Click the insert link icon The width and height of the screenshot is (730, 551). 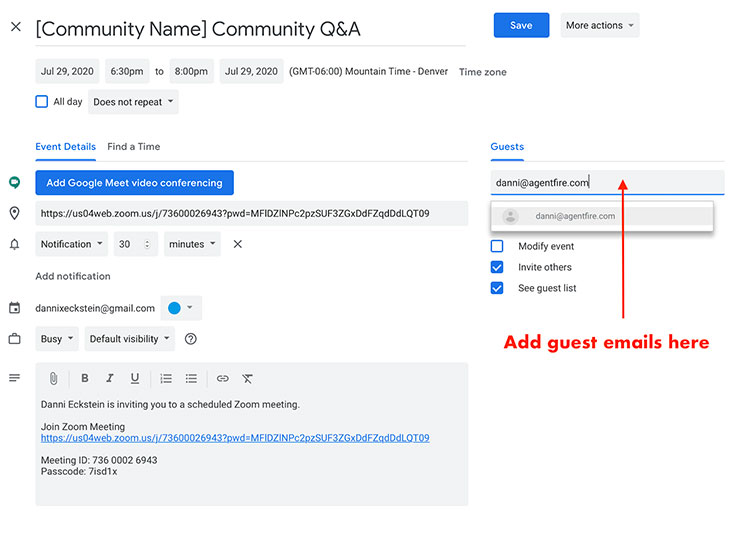(222, 379)
